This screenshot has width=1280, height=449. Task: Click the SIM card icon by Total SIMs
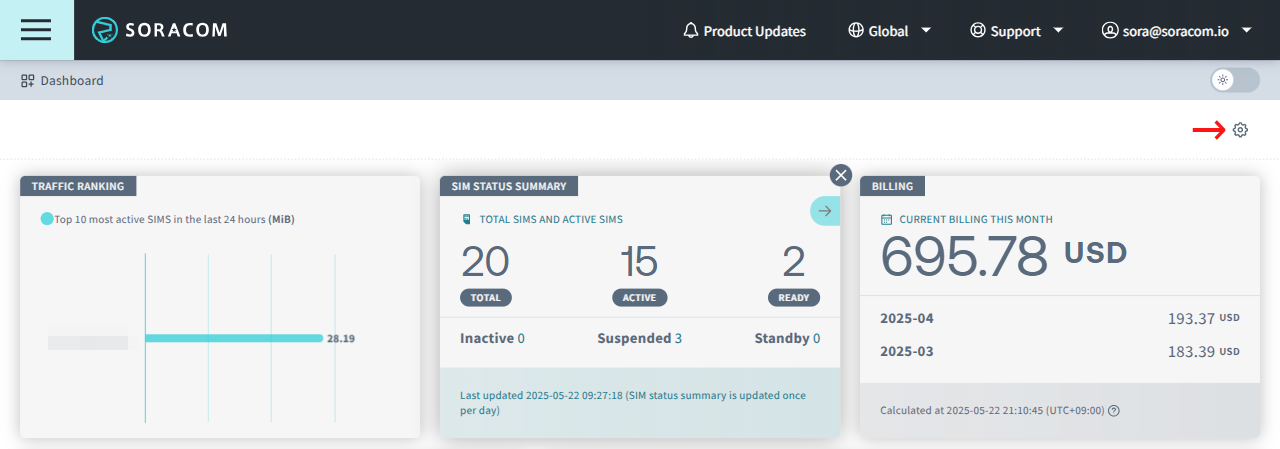466,219
